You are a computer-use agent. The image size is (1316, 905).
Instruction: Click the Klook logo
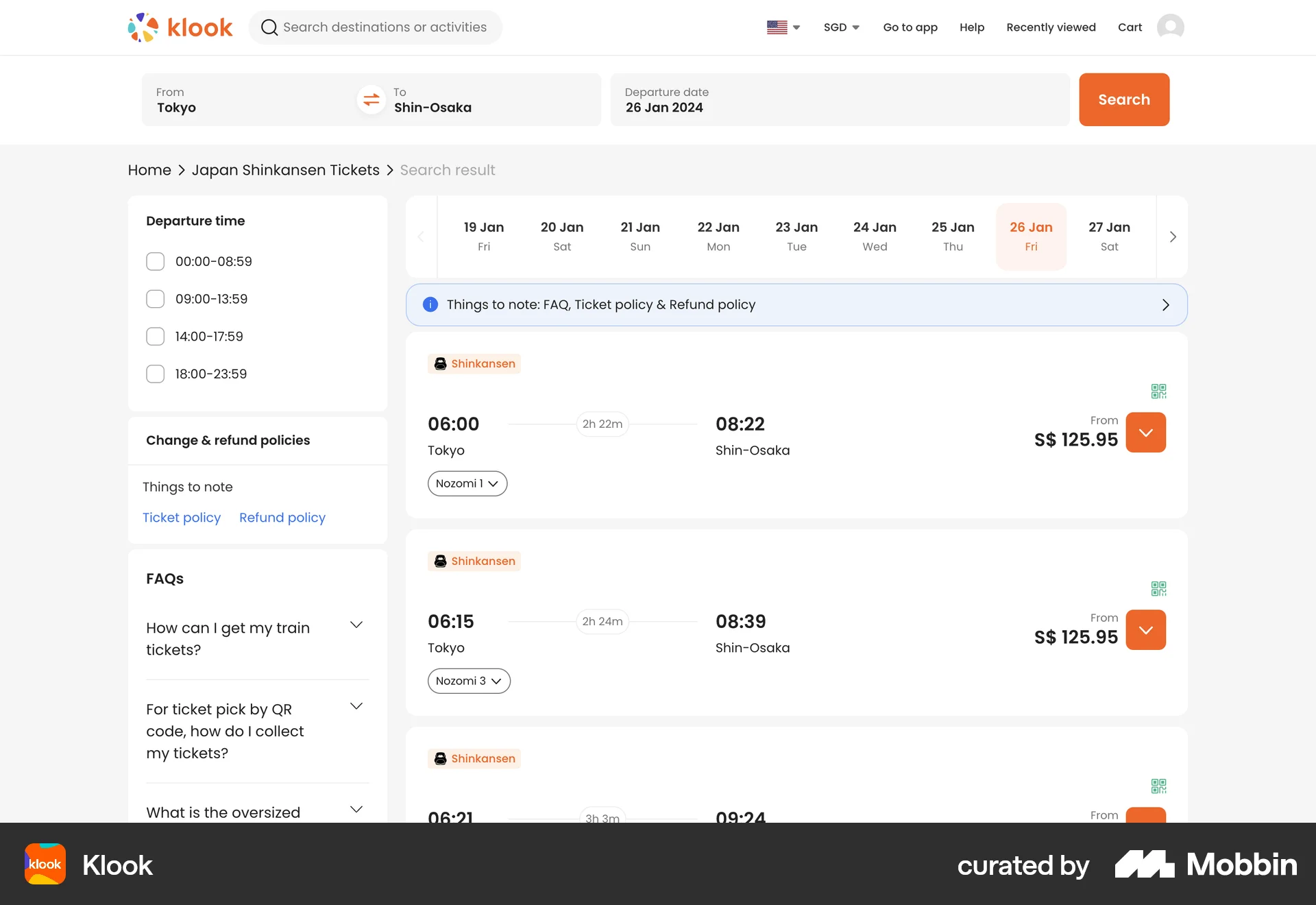point(180,27)
